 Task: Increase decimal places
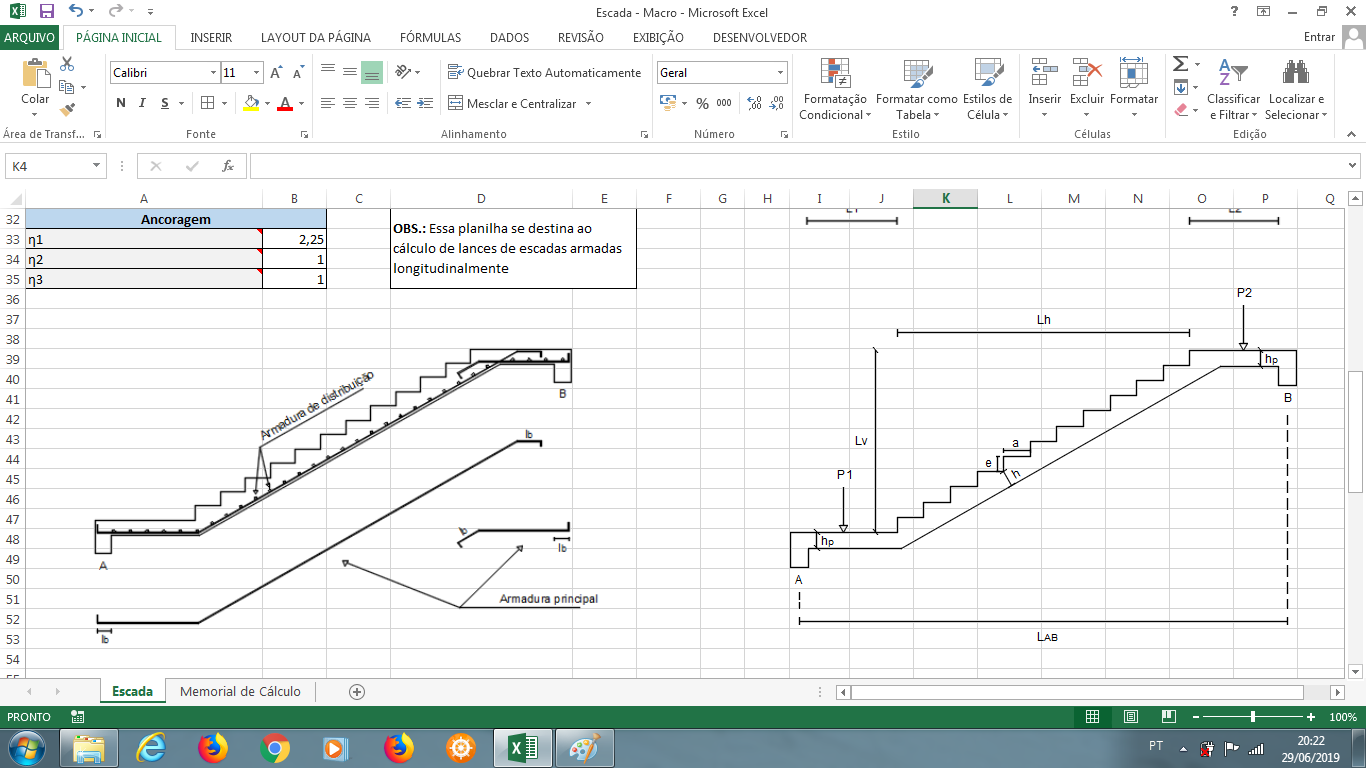pos(754,103)
